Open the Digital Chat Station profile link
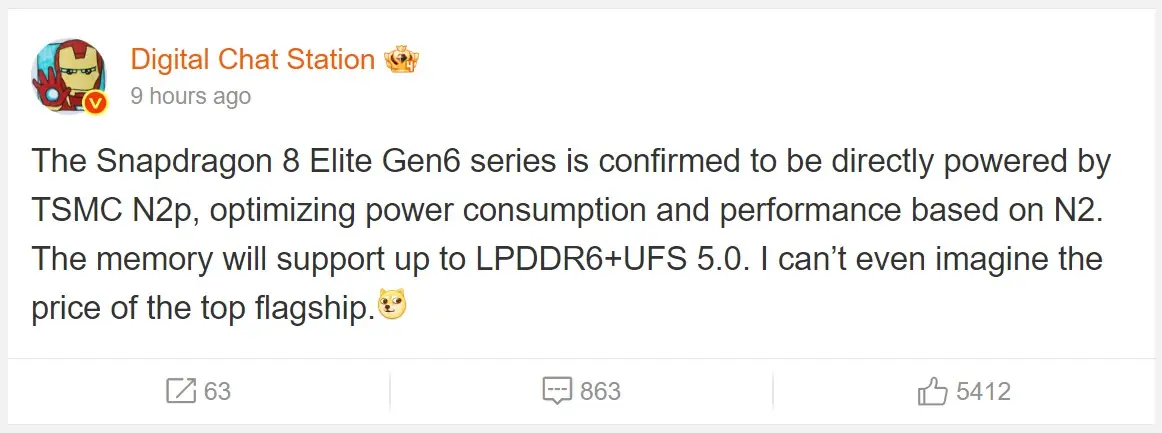 pyautogui.click(x=252, y=60)
